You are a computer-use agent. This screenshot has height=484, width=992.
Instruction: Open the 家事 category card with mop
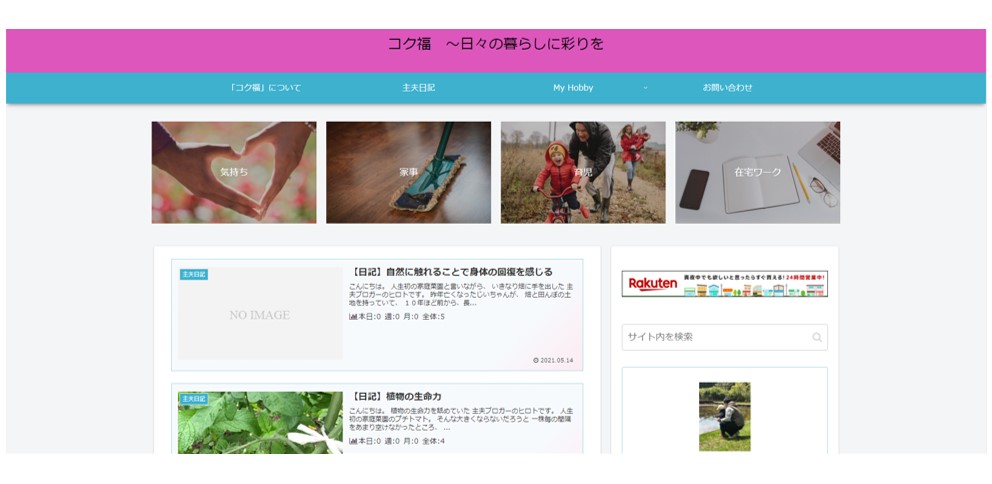408,172
